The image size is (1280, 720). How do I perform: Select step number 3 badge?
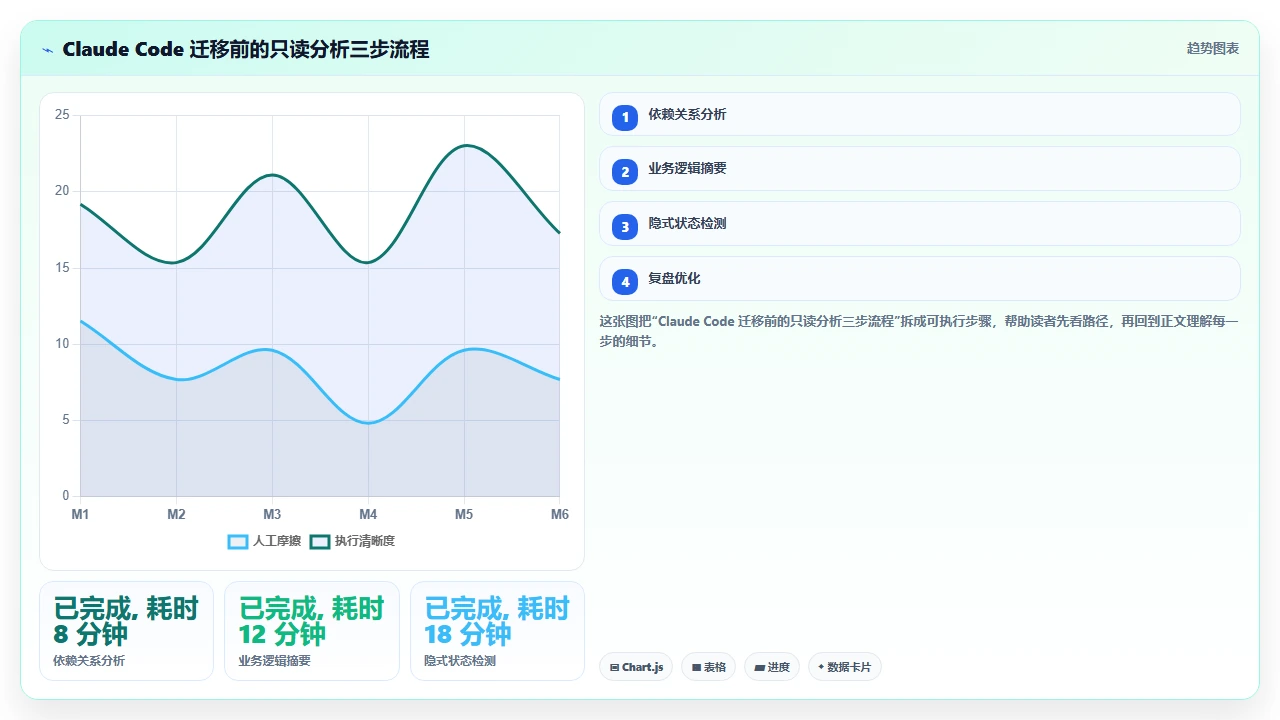(625, 226)
